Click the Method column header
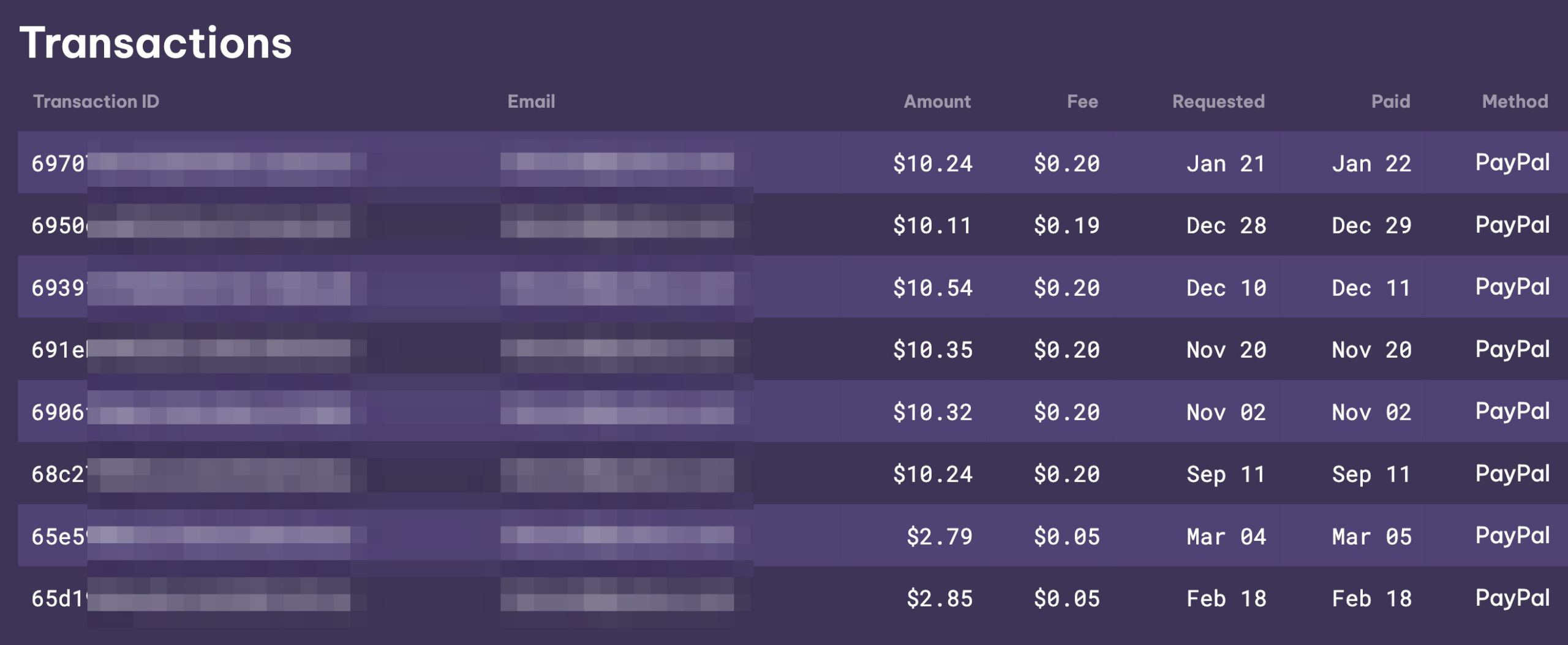Screen dimensions: 1568x645 1515,102
